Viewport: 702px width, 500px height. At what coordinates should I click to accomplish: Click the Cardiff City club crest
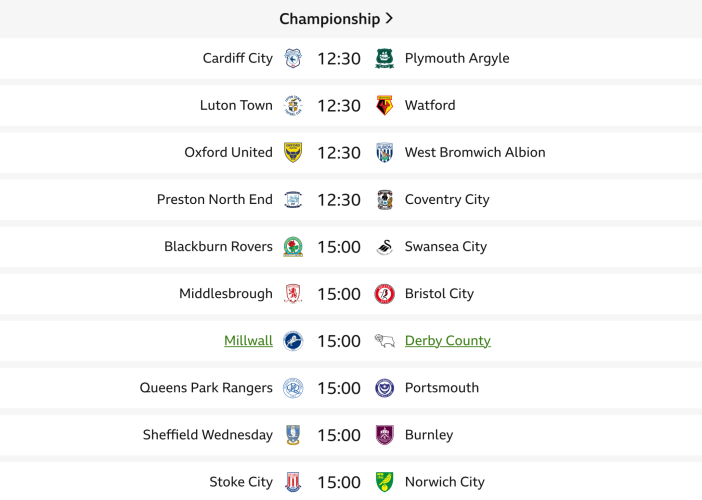pyautogui.click(x=293, y=58)
